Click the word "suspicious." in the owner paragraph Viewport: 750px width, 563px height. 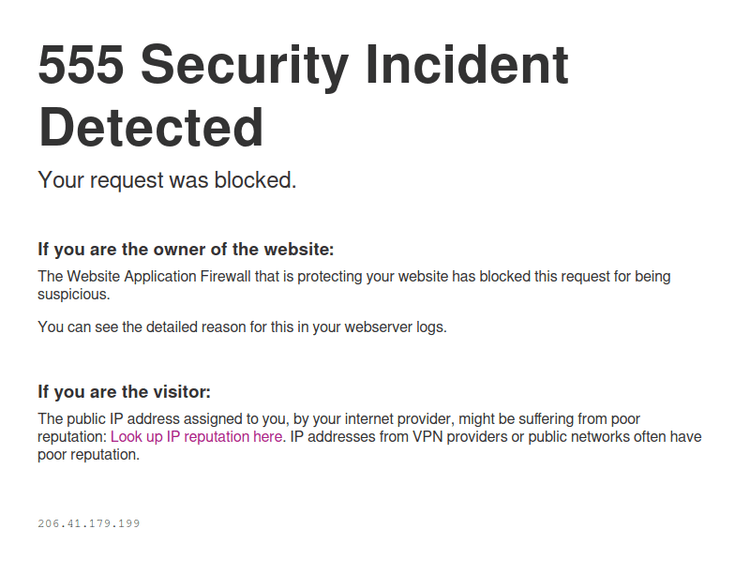pyautogui.click(x=73, y=295)
